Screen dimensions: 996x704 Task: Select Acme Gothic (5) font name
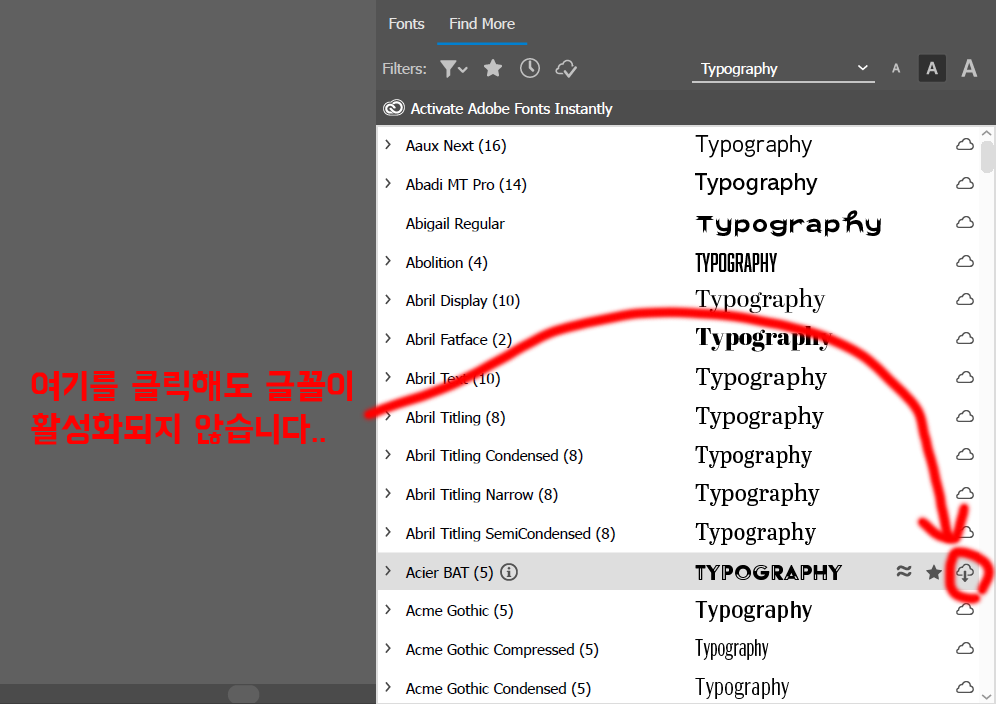tap(459, 611)
